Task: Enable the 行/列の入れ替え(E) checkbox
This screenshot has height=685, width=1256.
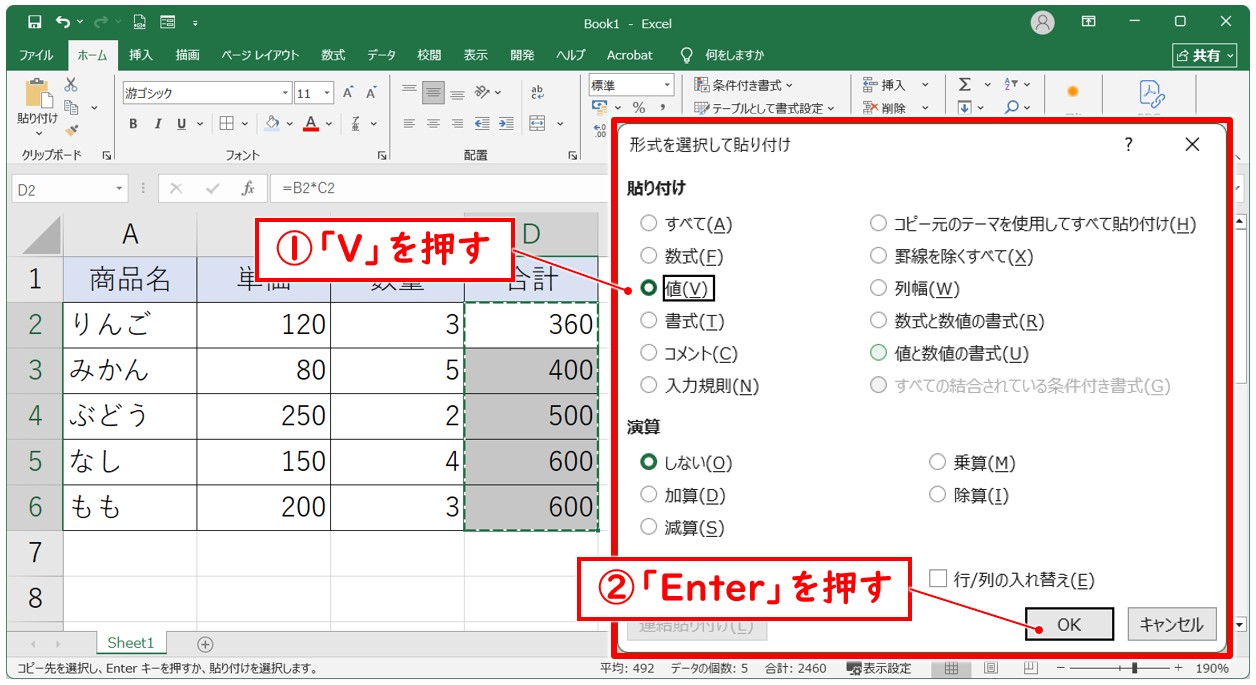Action: [938, 578]
